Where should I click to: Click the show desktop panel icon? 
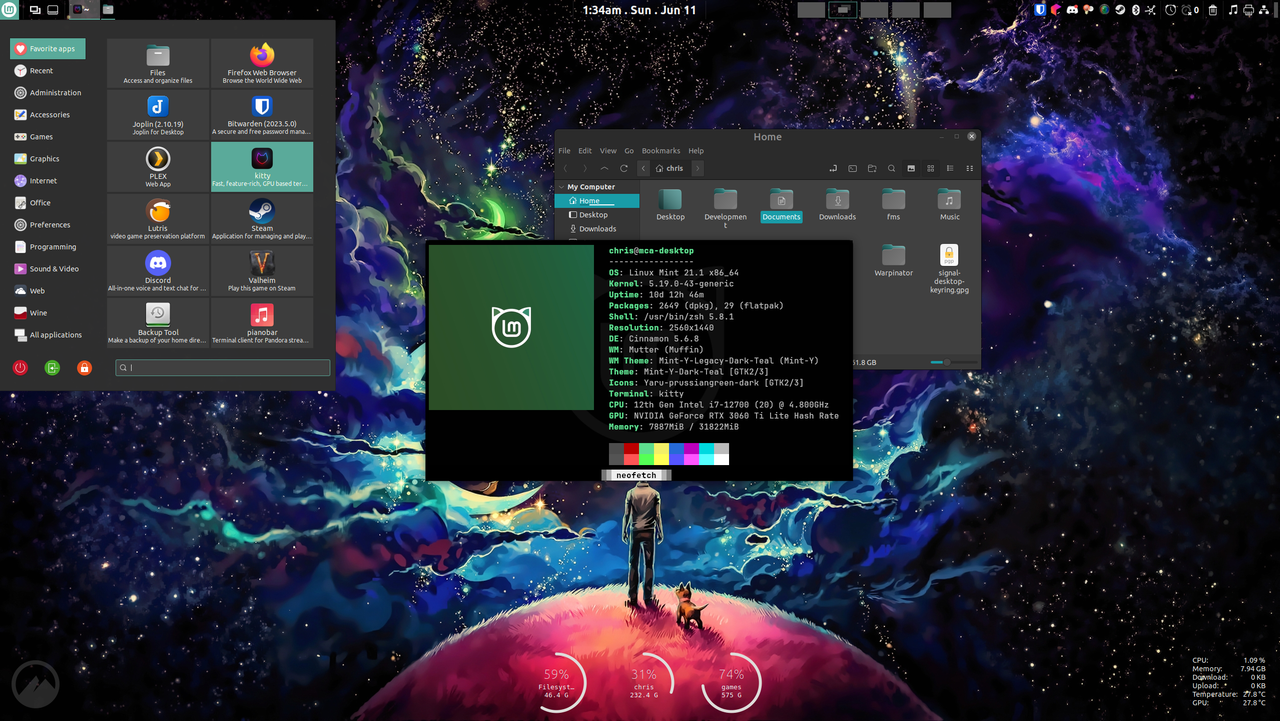(x=52, y=9)
